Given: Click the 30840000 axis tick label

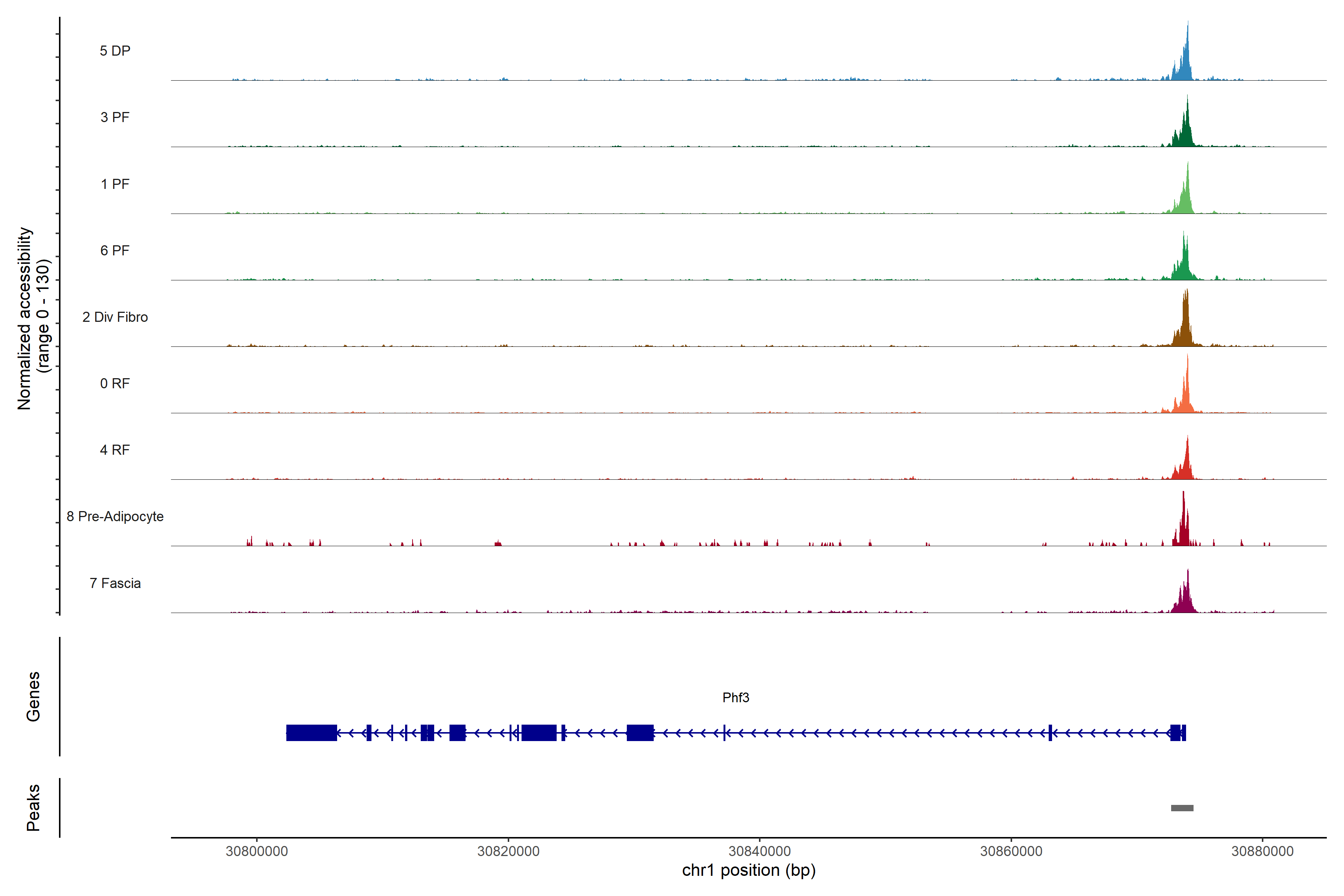Looking at the screenshot, I should point(759,851).
